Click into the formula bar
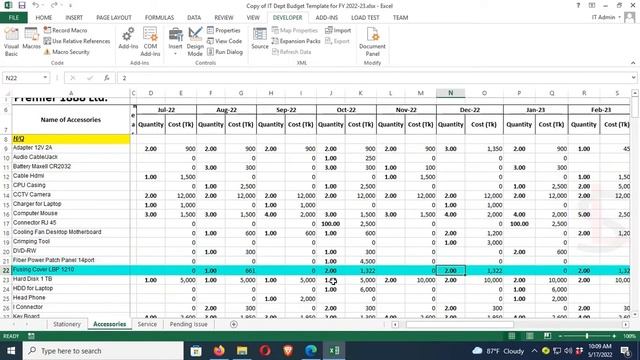640x360 pixels. (373, 78)
